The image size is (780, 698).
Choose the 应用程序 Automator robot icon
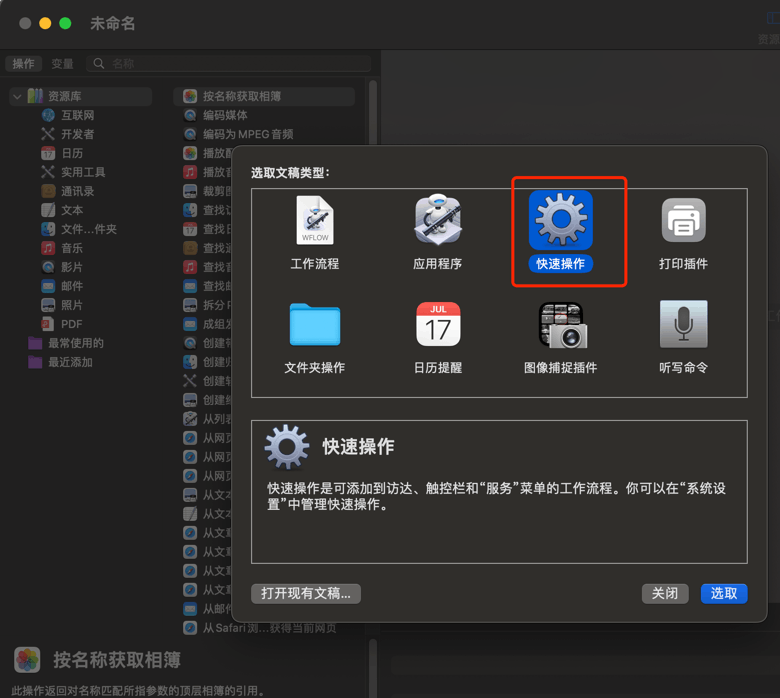click(438, 219)
